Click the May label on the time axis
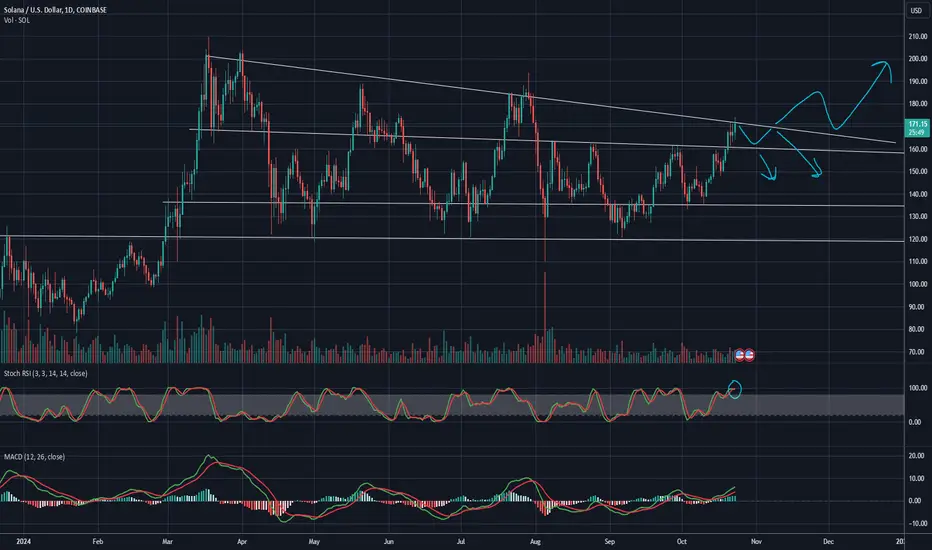This screenshot has height=550, width=932. coord(314,542)
